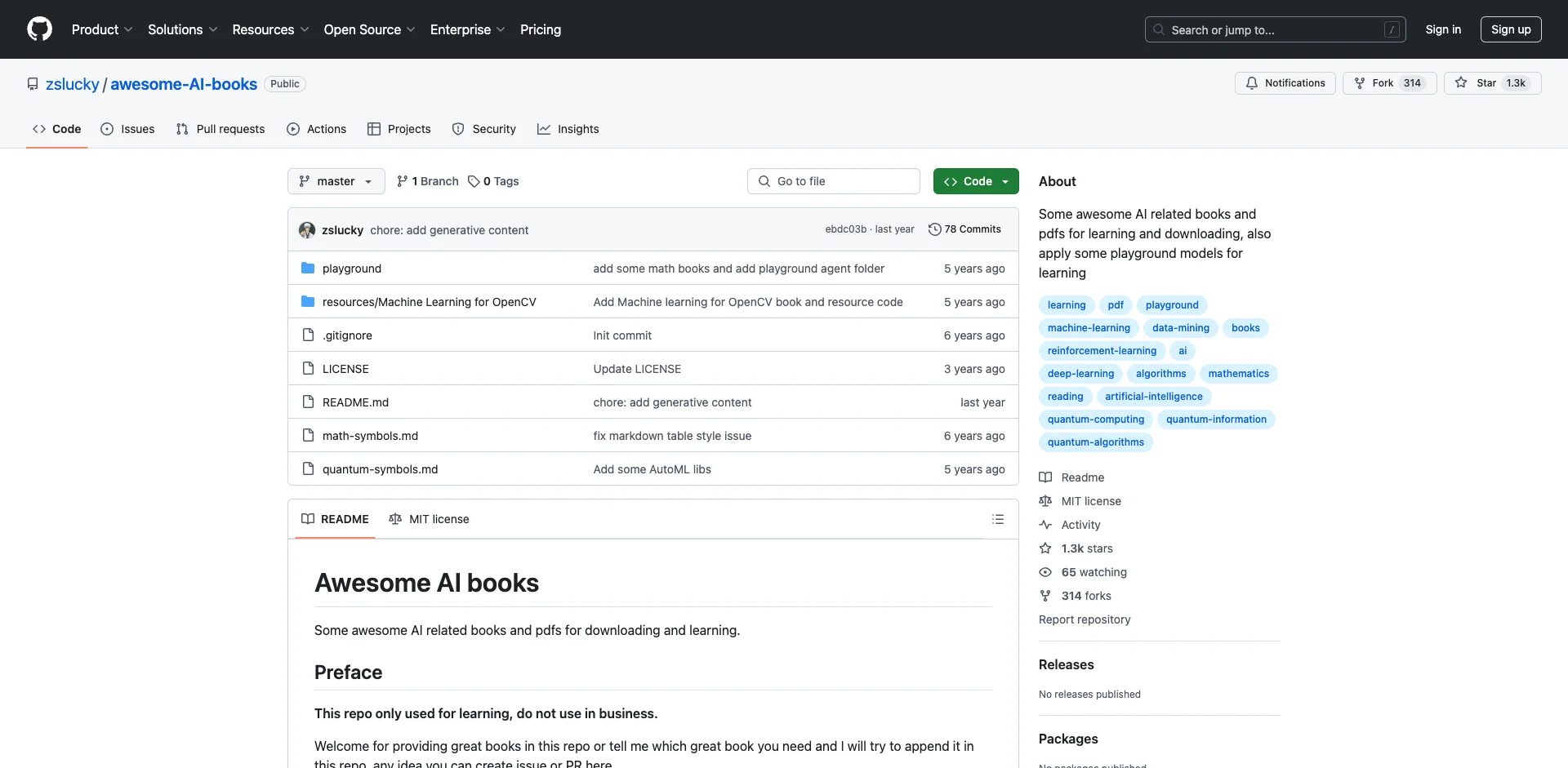Click the .gitignore file icon
Viewport: 1568px width, 768px height.
point(308,335)
